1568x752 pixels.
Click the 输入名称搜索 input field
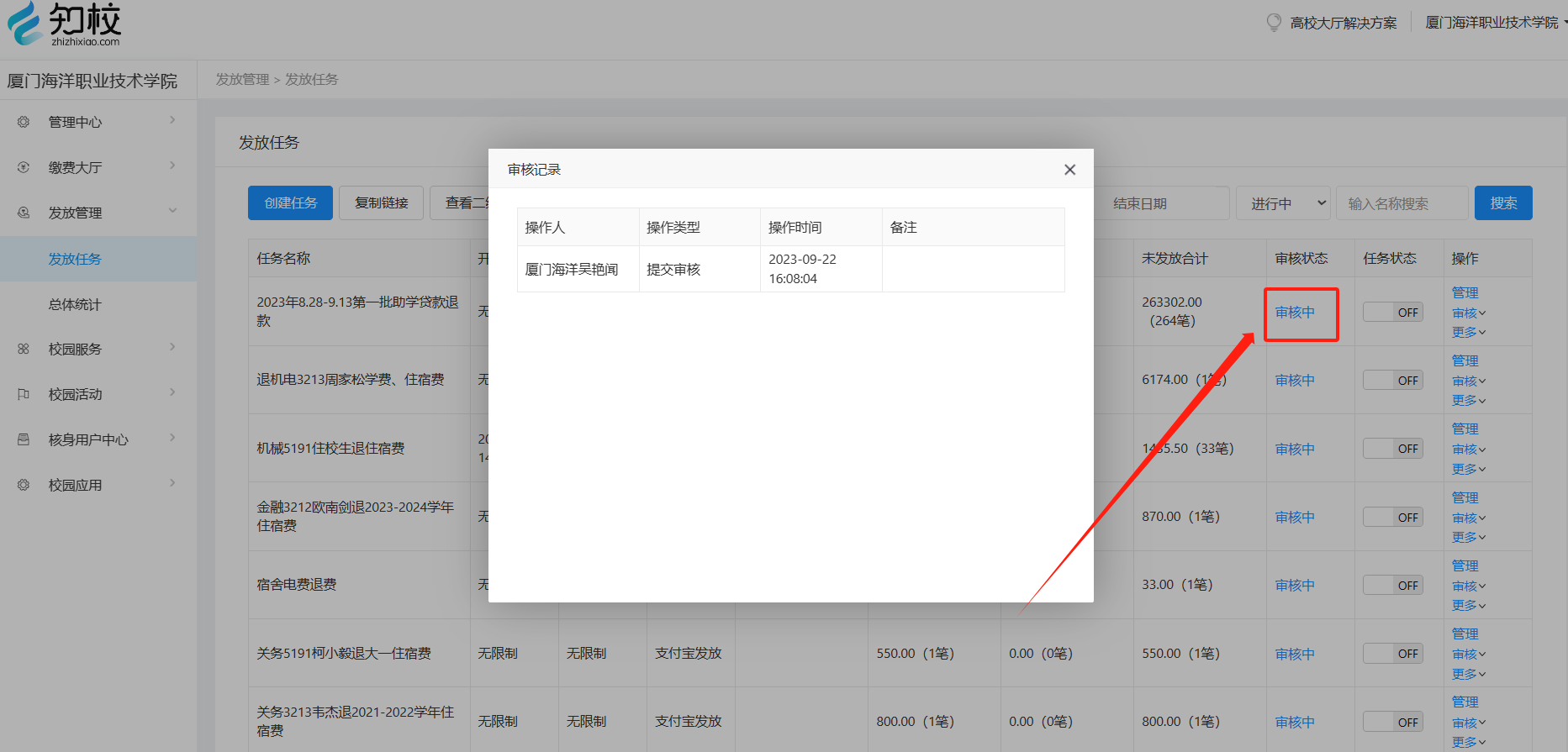pyautogui.click(x=1402, y=203)
